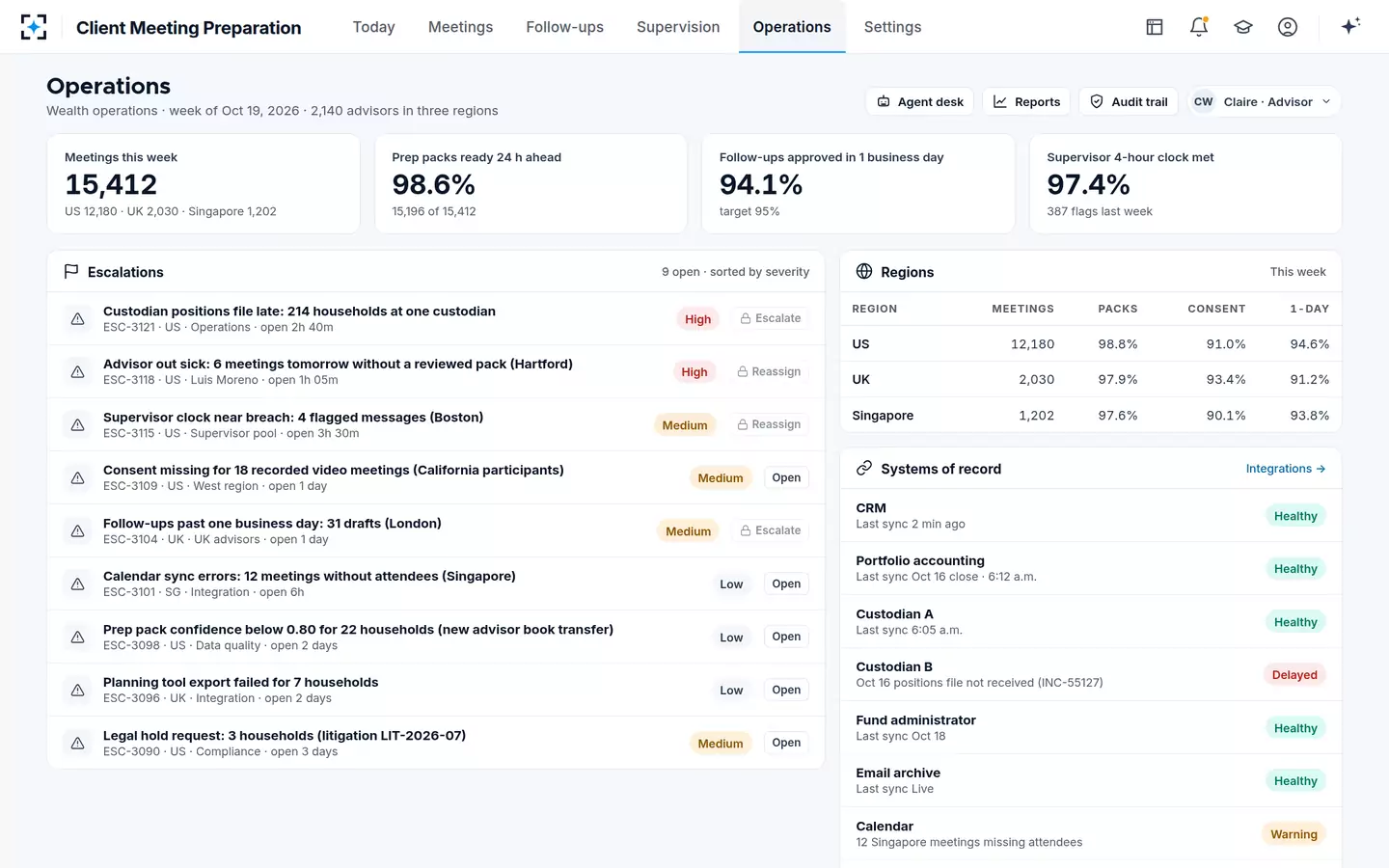Escalate the London follow-ups drafts issue
The width and height of the screenshot is (1389, 868).
coord(771,530)
